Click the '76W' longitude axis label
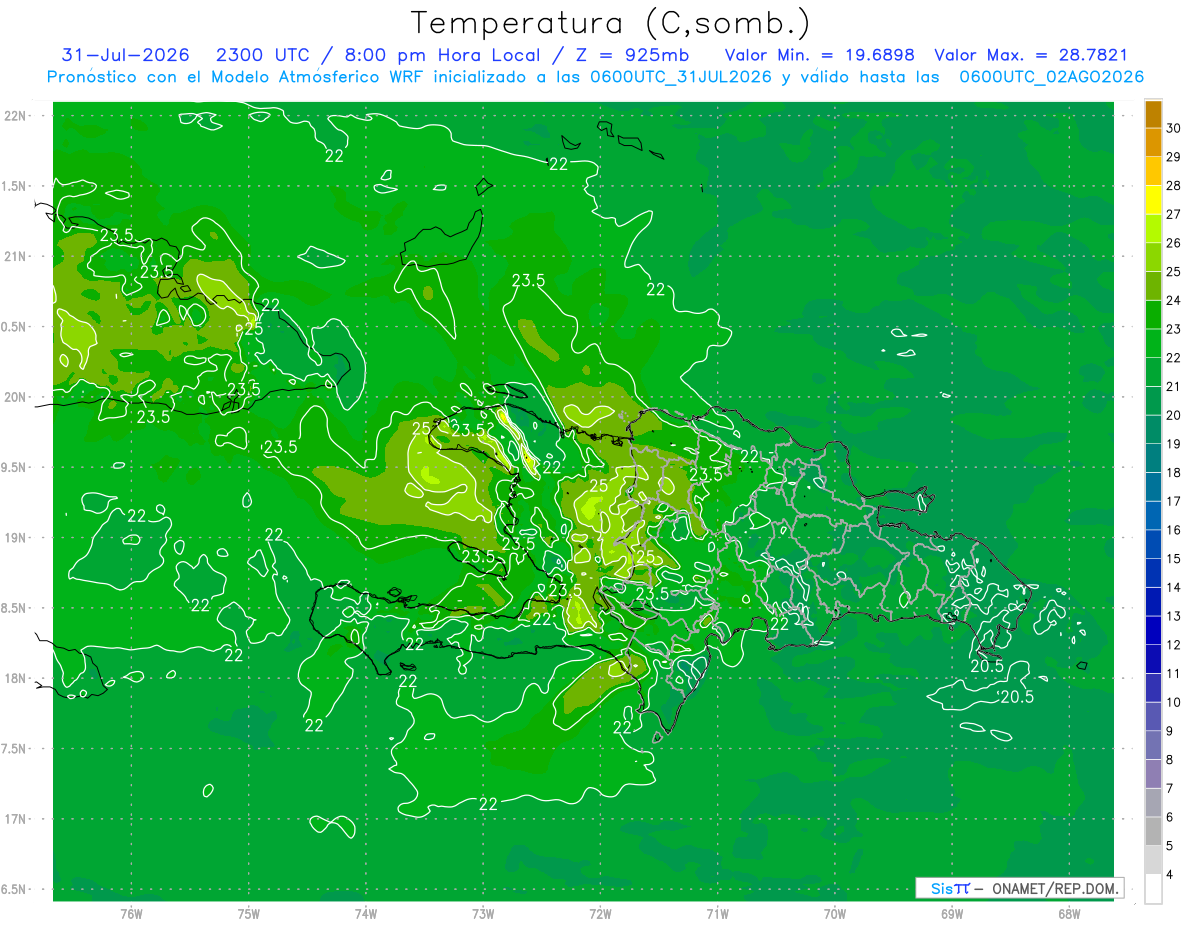 (131, 914)
